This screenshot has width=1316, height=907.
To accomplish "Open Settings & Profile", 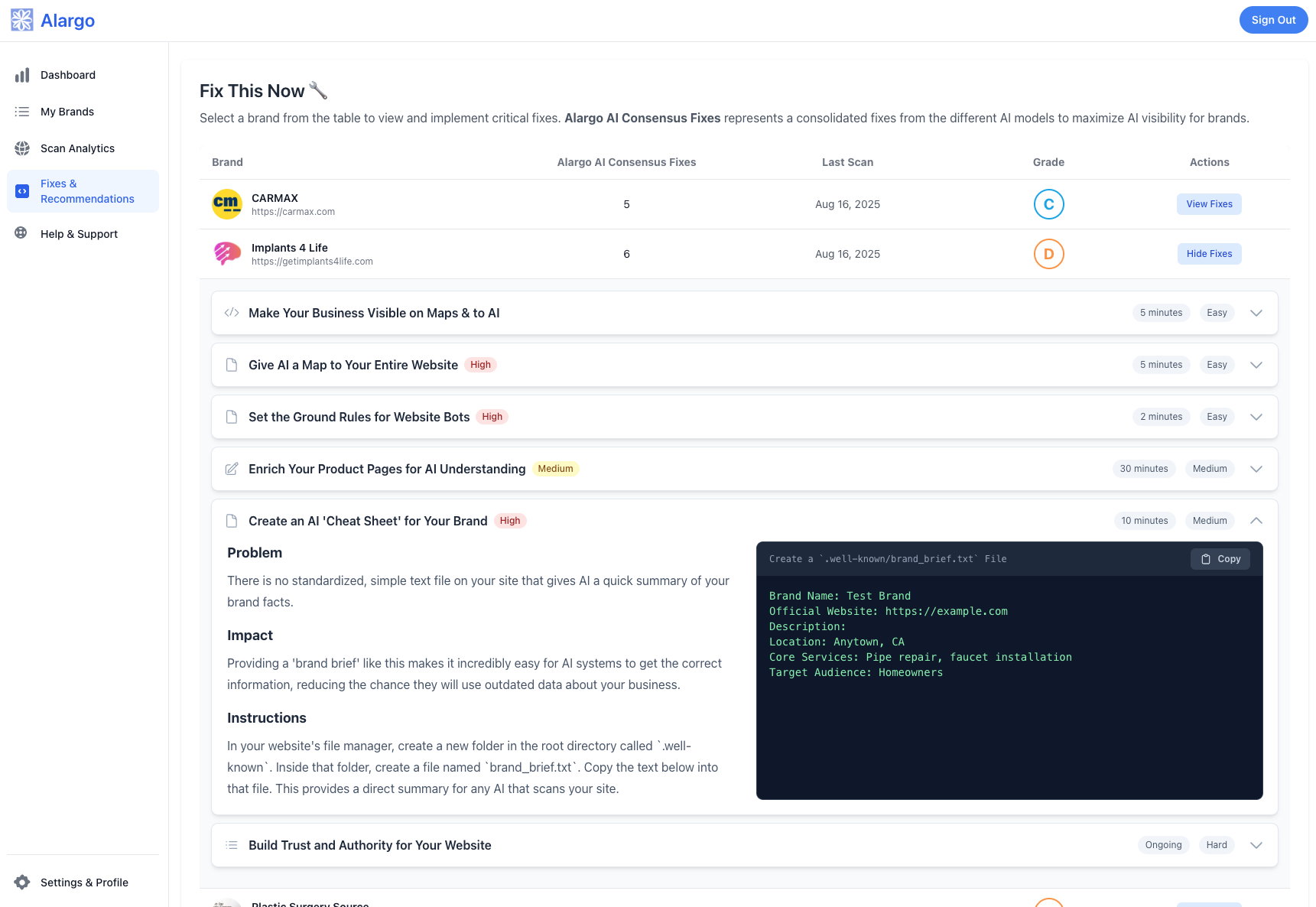I will 84,882.
